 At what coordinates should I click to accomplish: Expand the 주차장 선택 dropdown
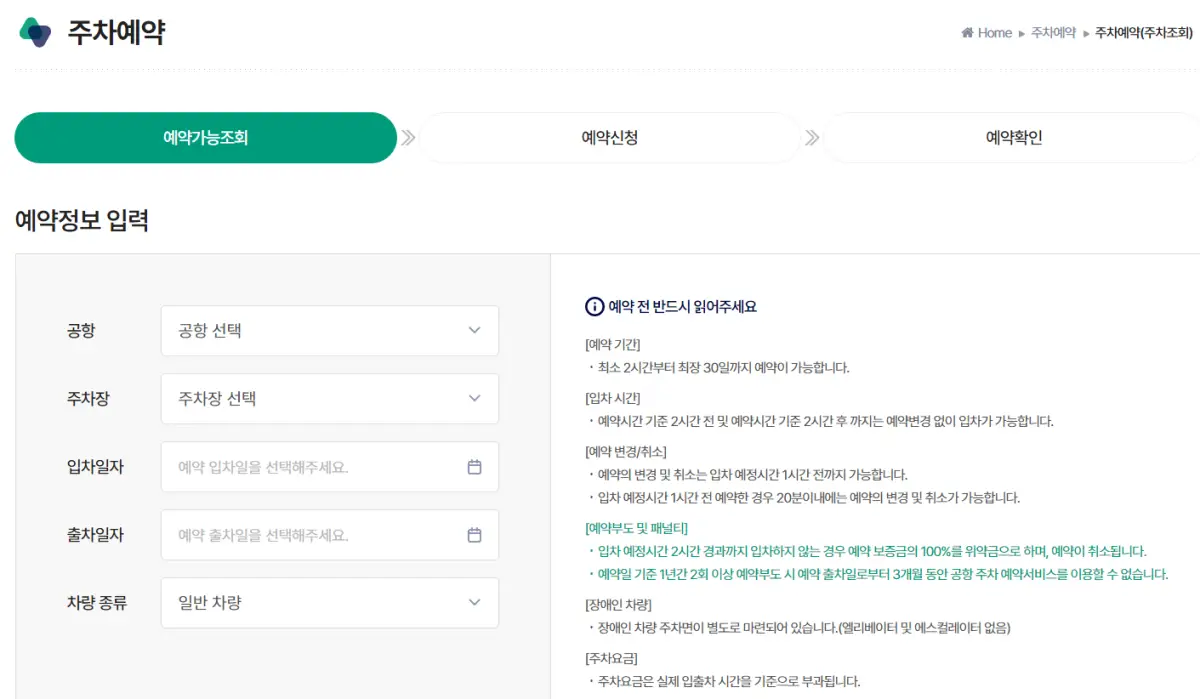point(330,399)
